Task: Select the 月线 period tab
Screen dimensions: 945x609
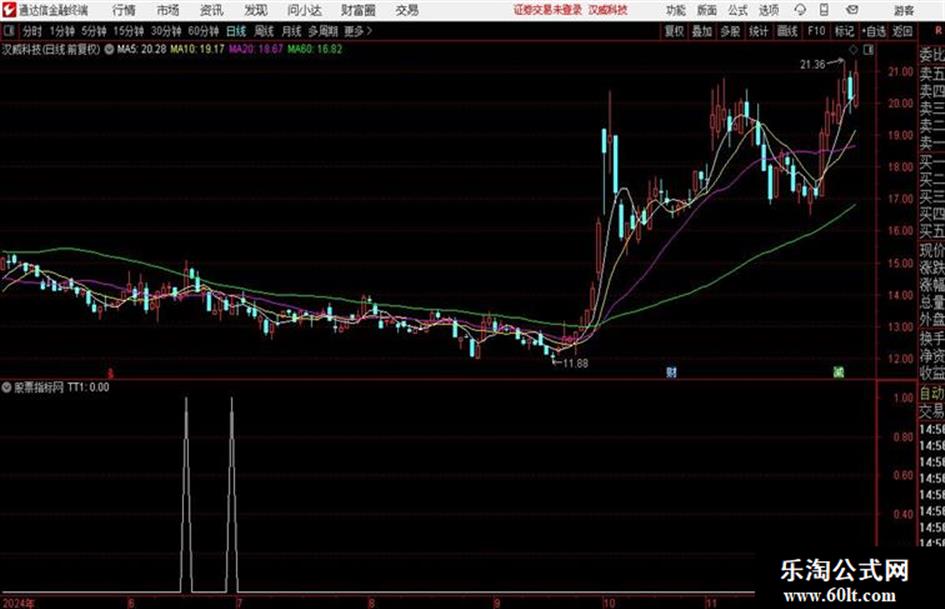Action: point(292,31)
